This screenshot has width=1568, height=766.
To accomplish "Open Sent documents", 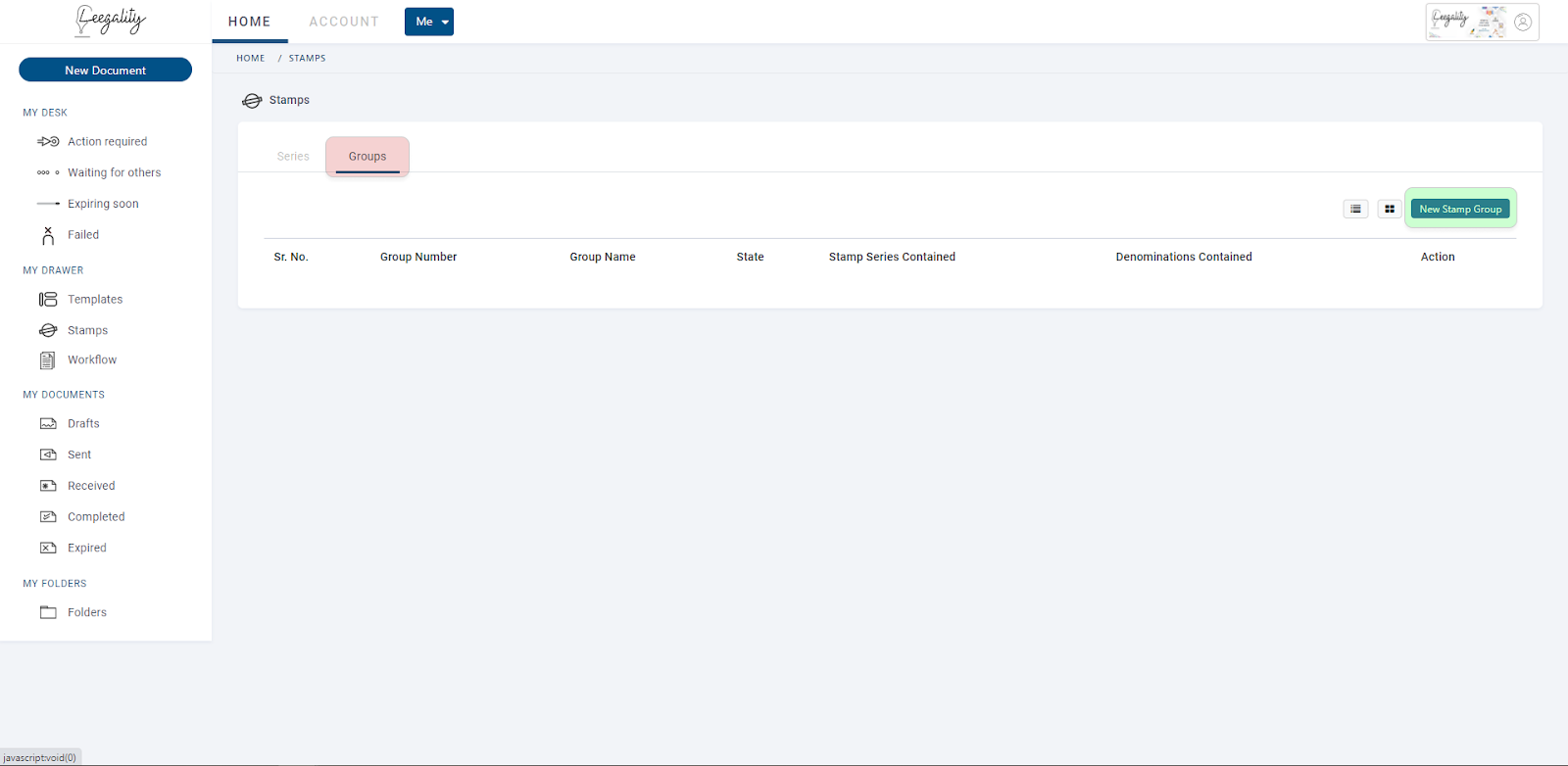I will (x=79, y=455).
